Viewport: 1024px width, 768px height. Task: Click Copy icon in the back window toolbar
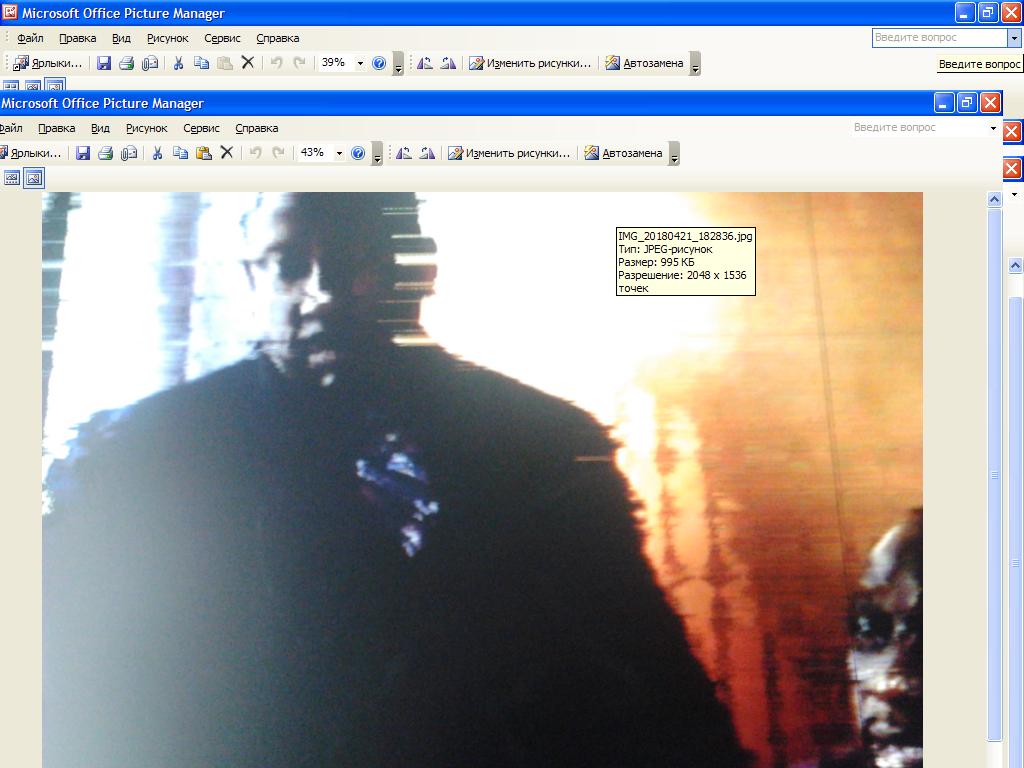(x=201, y=63)
